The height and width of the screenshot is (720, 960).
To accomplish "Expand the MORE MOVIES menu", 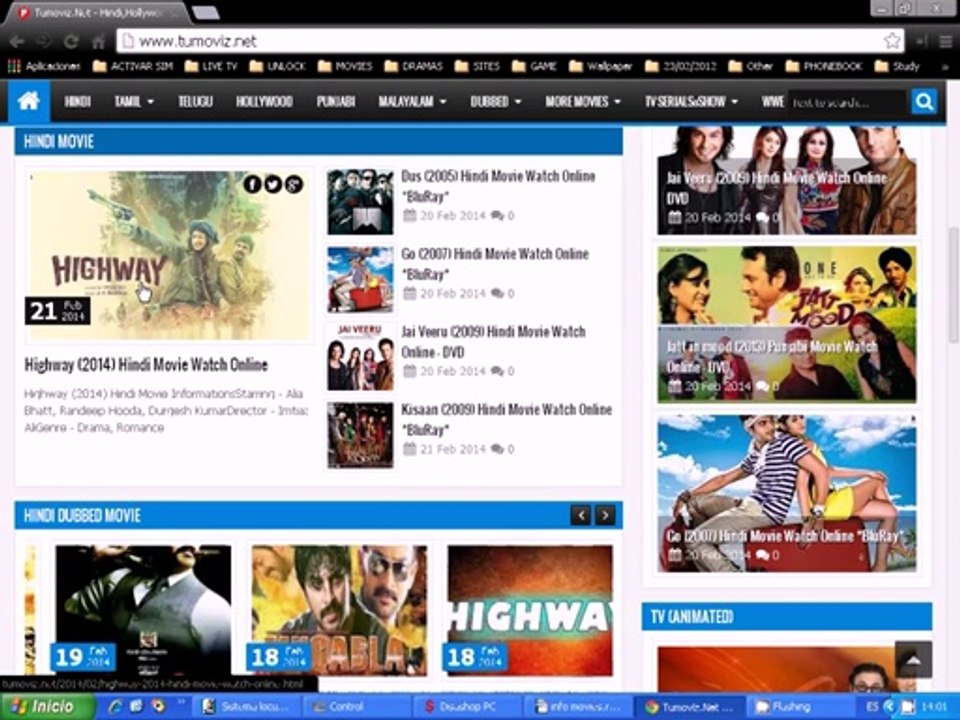I will [x=583, y=102].
